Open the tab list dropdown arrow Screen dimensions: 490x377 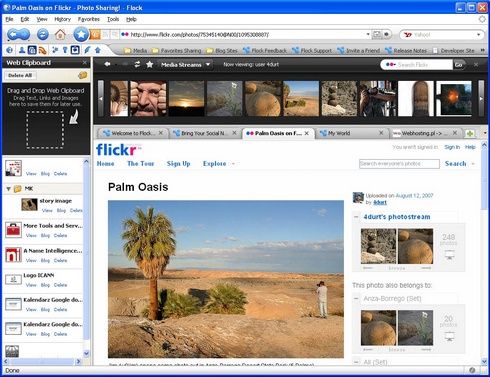(x=485, y=133)
